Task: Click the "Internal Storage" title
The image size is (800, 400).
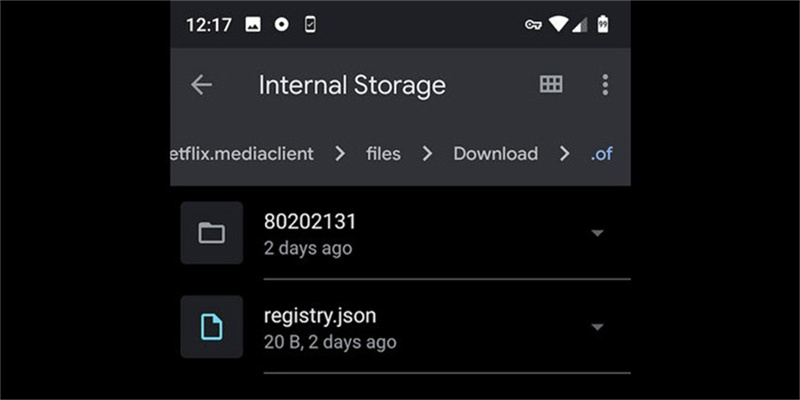Action: point(352,85)
